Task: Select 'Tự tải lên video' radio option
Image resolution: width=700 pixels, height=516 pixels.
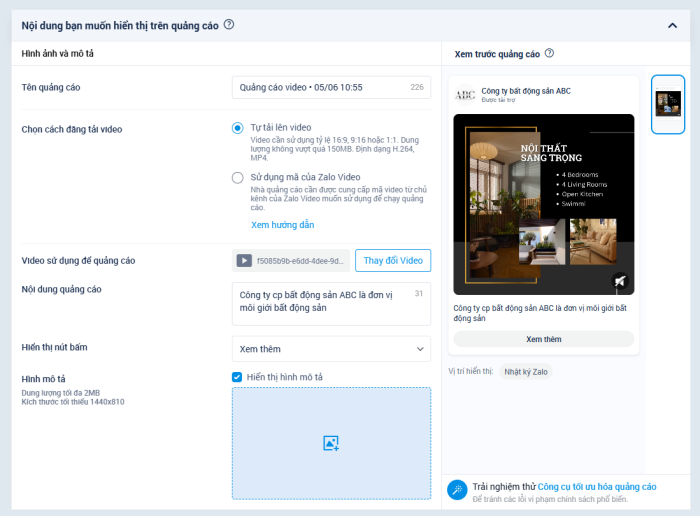Action: (238, 128)
